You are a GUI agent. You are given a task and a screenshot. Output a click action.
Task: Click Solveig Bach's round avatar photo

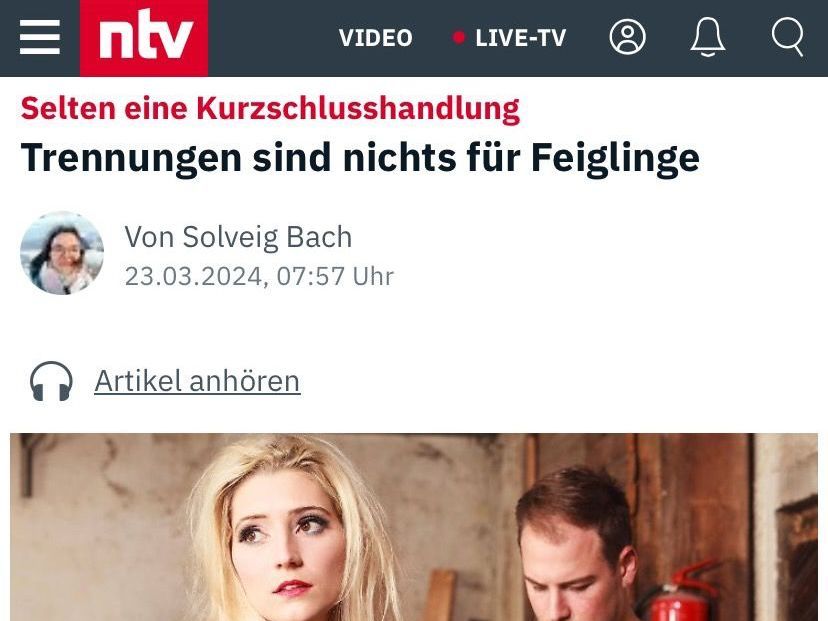pos(62,253)
